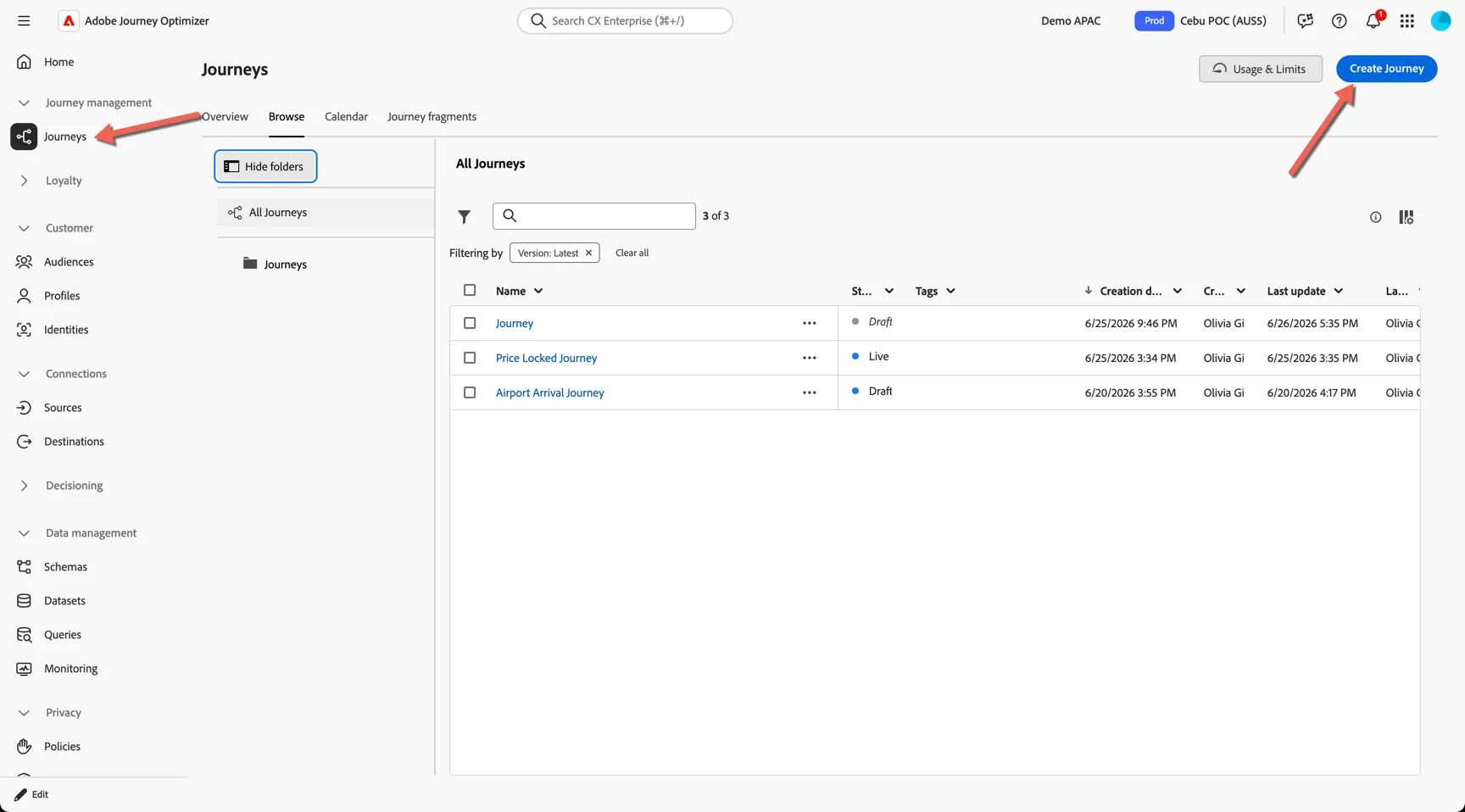Click the filter funnel icon
1465x812 pixels.
click(x=464, y=217)
